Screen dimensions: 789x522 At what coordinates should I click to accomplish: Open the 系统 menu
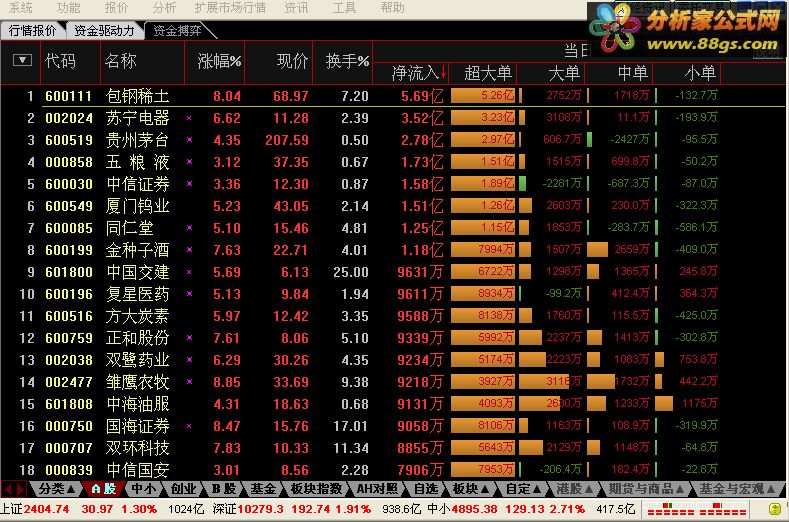[21, 8]
